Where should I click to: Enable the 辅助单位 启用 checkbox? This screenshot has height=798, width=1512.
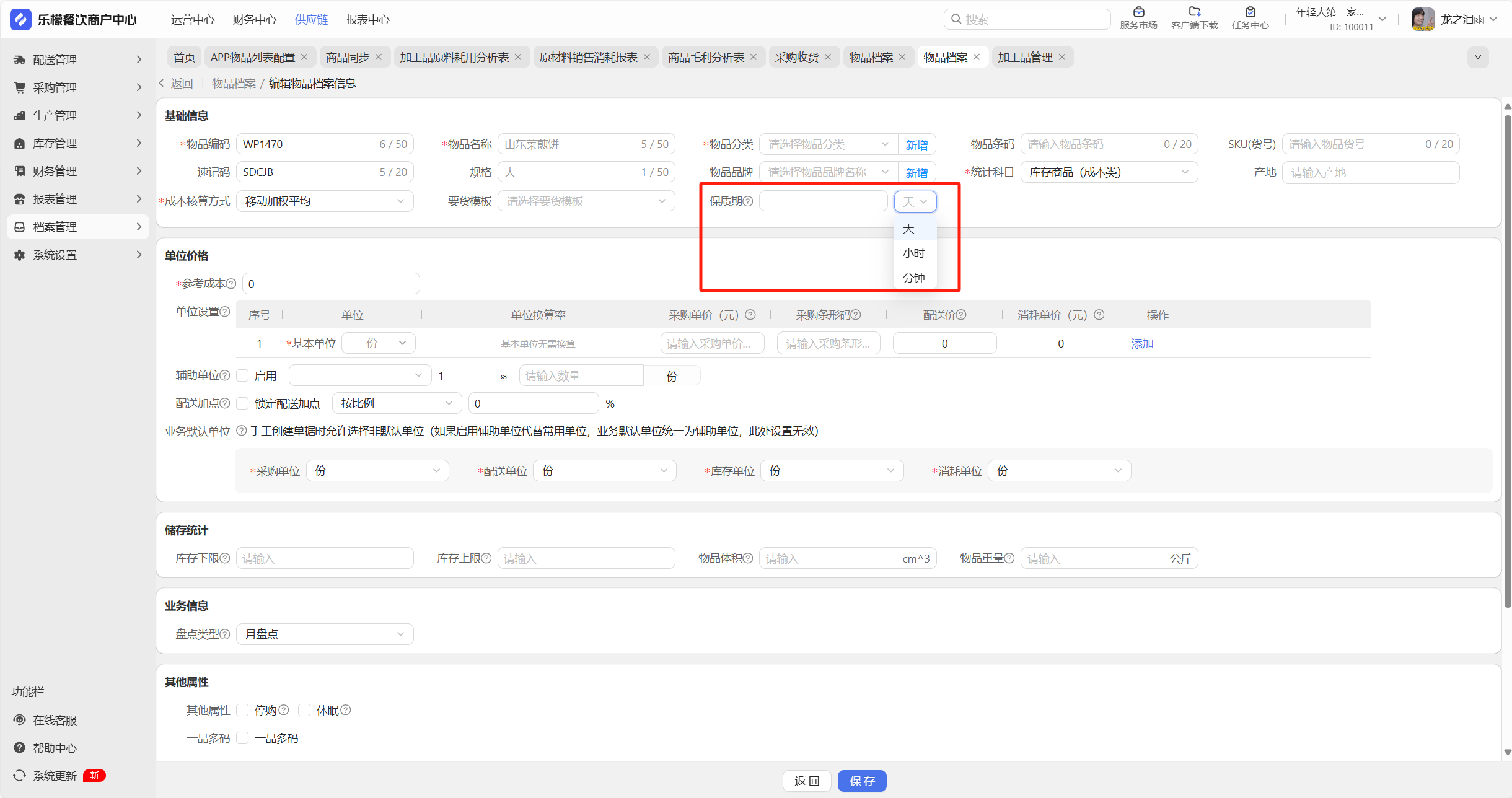pos(243,375)
